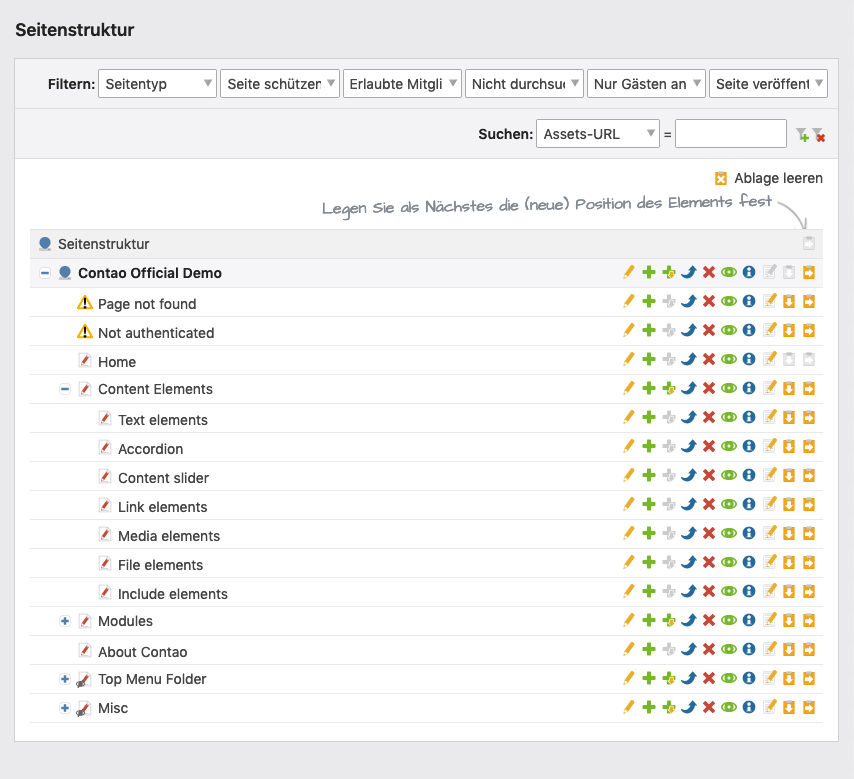The height and width of the screenshot is (779, 854).
Task: Paste into the File elements page
Action: (x=809, y=562)
